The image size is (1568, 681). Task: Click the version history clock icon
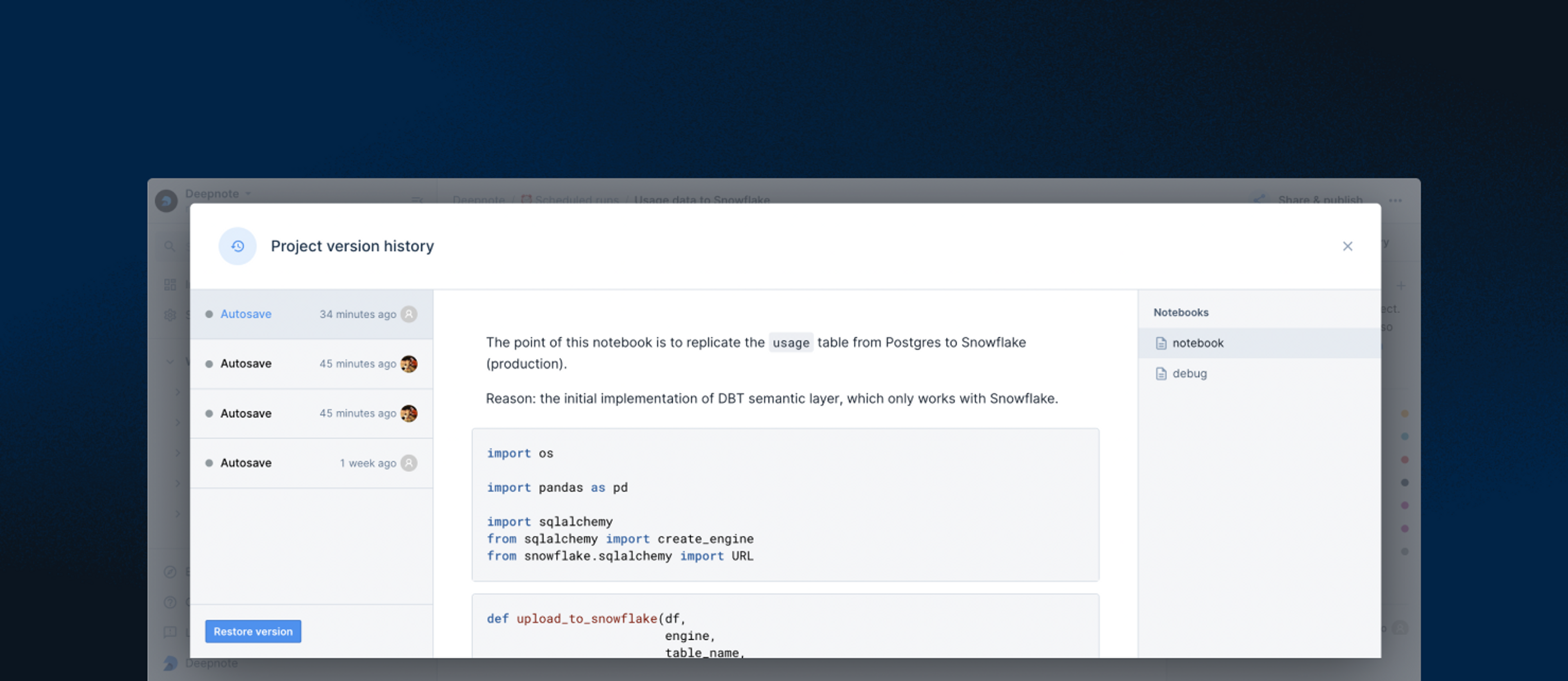click(237, 246)
